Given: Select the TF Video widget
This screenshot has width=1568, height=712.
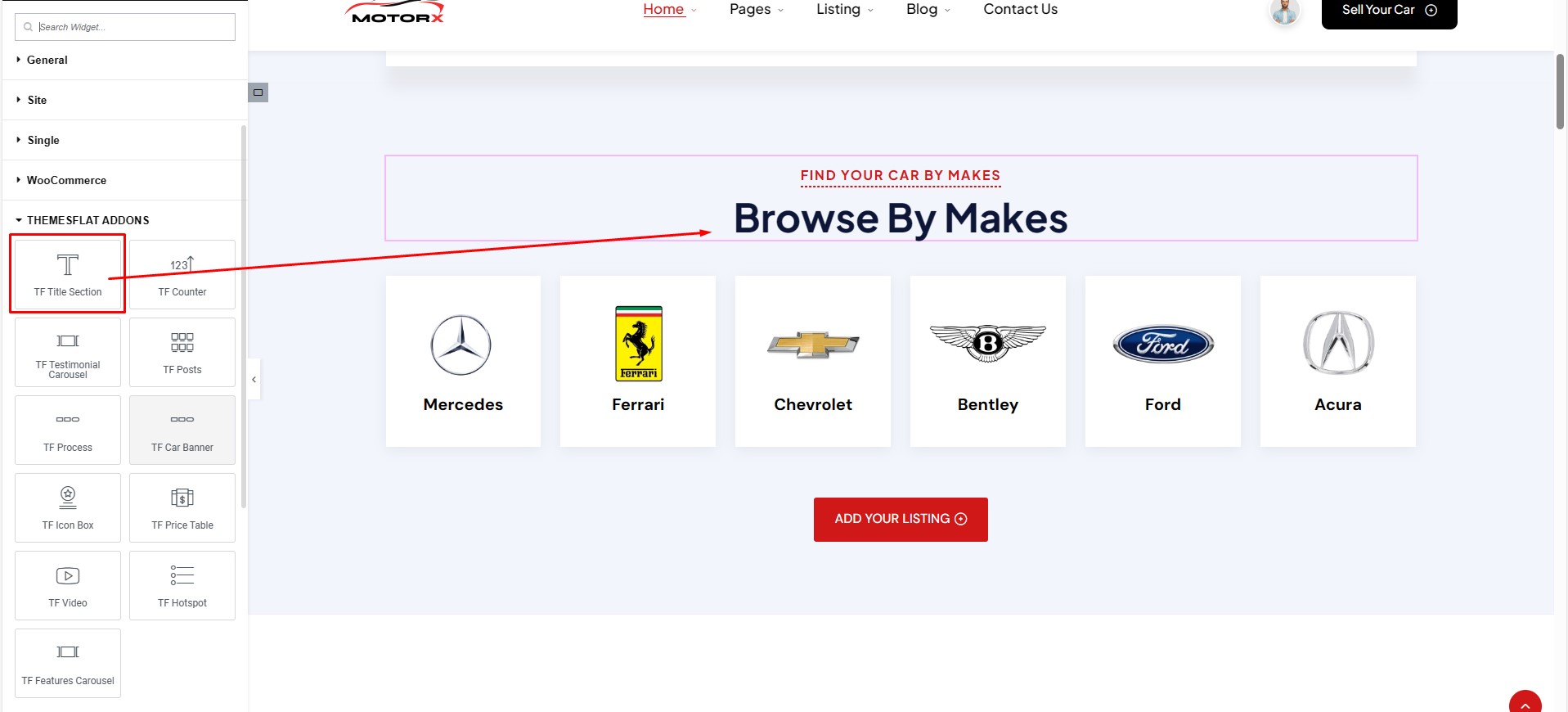Looking at the screenshot, I should pyautogui.click(x=68, y=585).
